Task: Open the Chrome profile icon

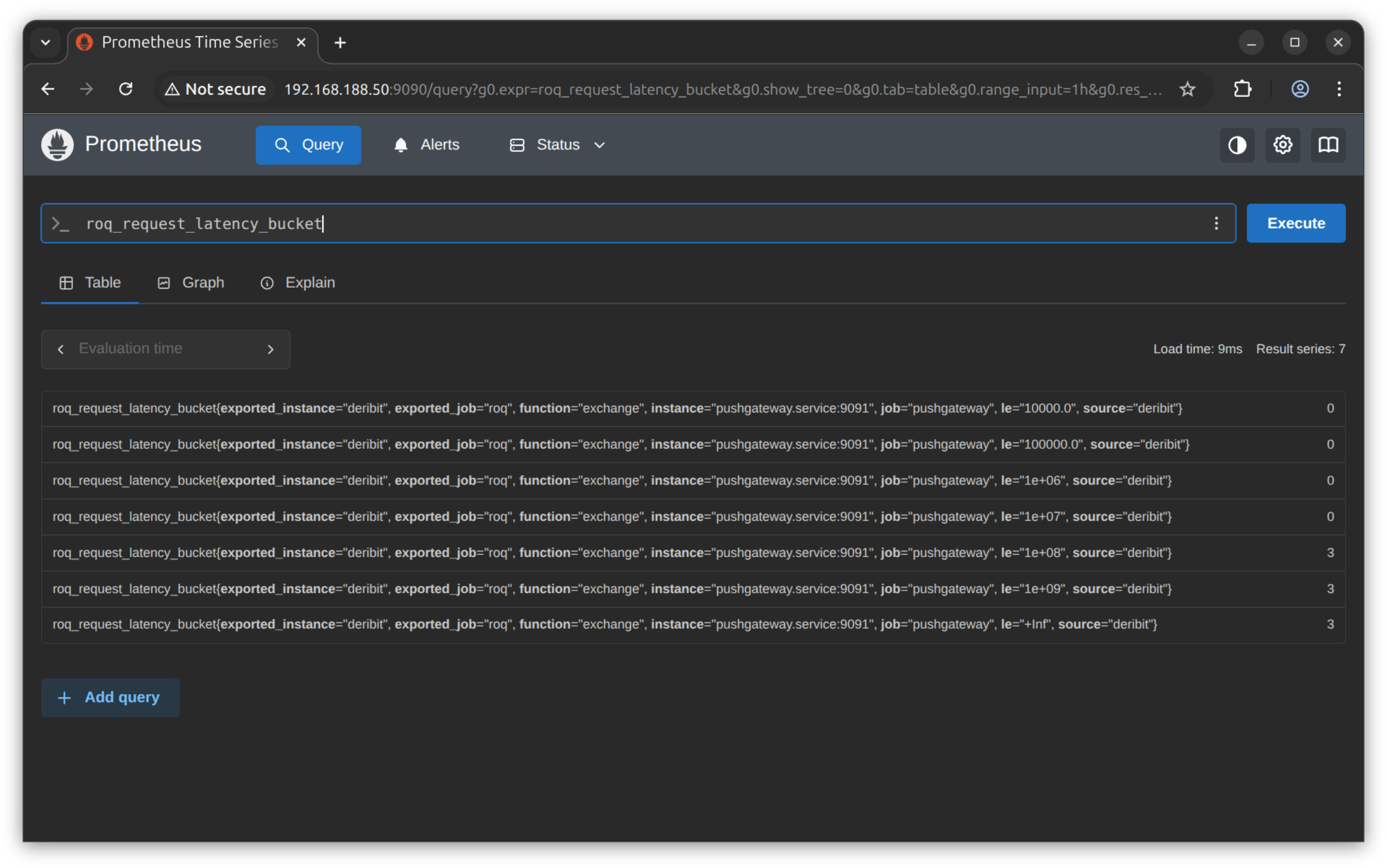Action: [1300, 89]
